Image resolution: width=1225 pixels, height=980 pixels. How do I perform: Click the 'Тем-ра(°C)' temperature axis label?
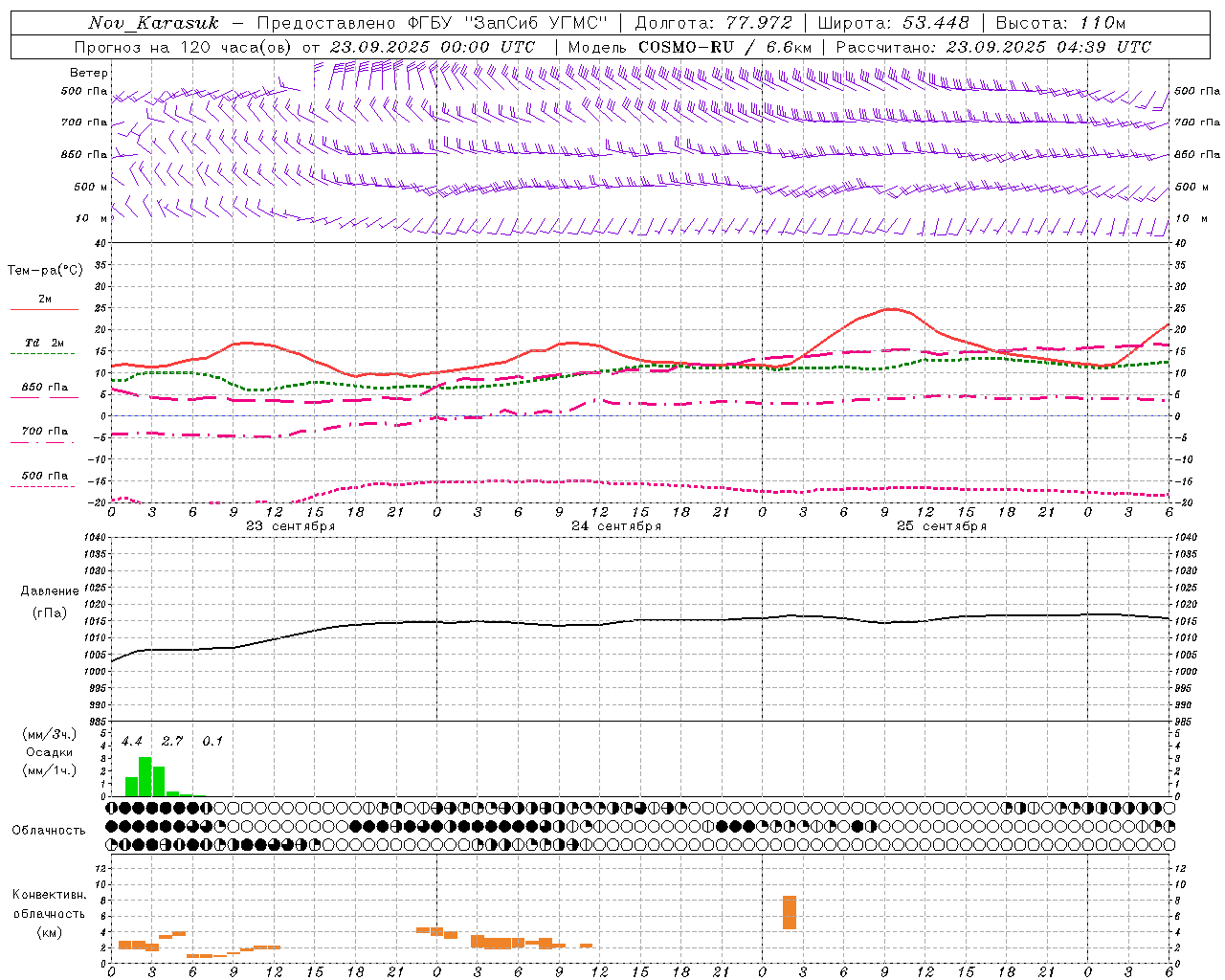[45, 271]
